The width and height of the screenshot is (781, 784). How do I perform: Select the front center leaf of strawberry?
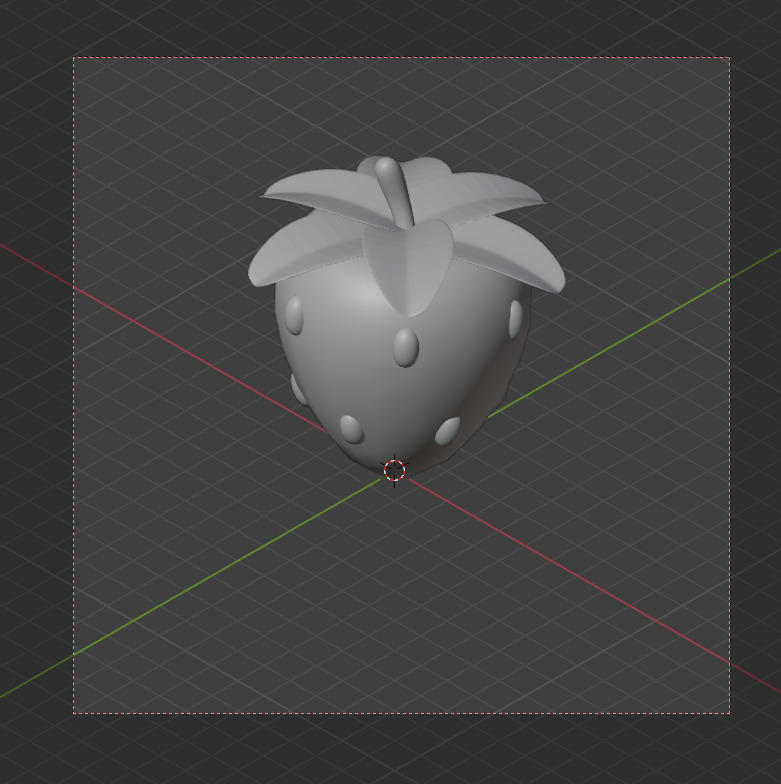[x=408, y=268]
